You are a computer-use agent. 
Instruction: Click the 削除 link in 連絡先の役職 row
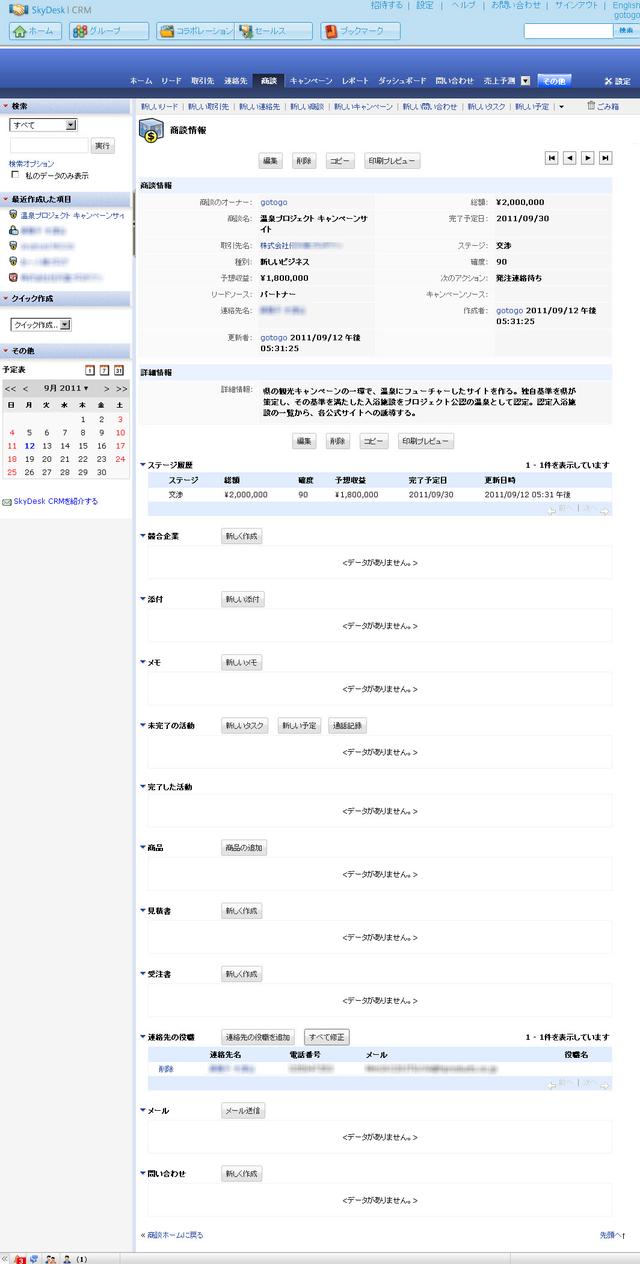(x=166, y=1069)
